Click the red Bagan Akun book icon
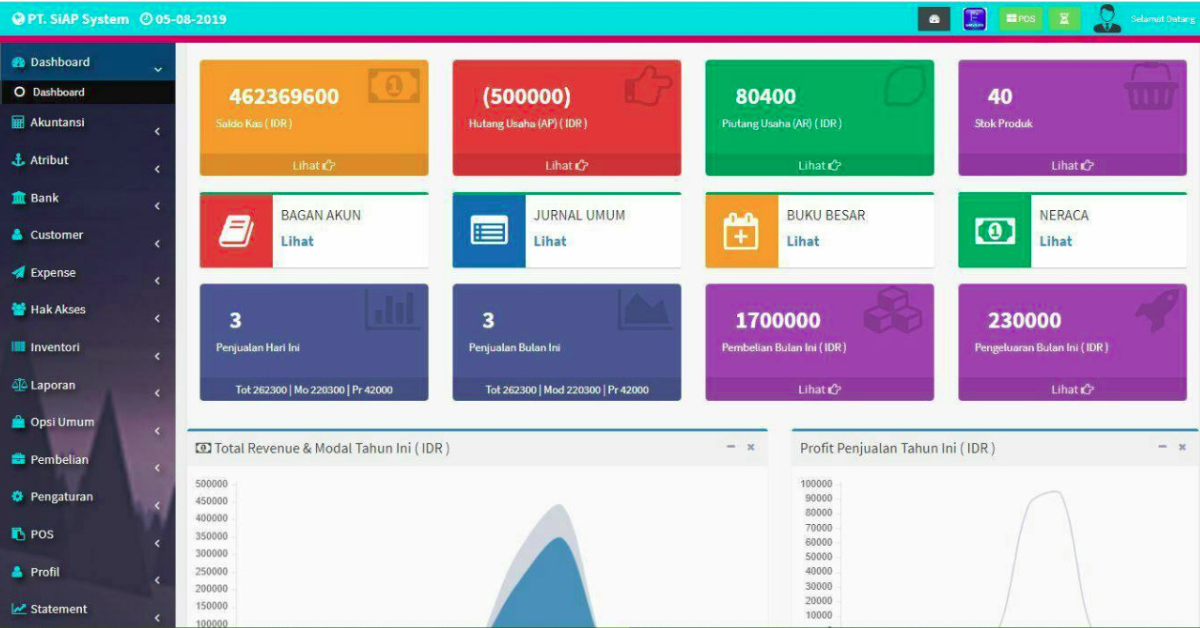1200x628 pixels. (236, 231)
